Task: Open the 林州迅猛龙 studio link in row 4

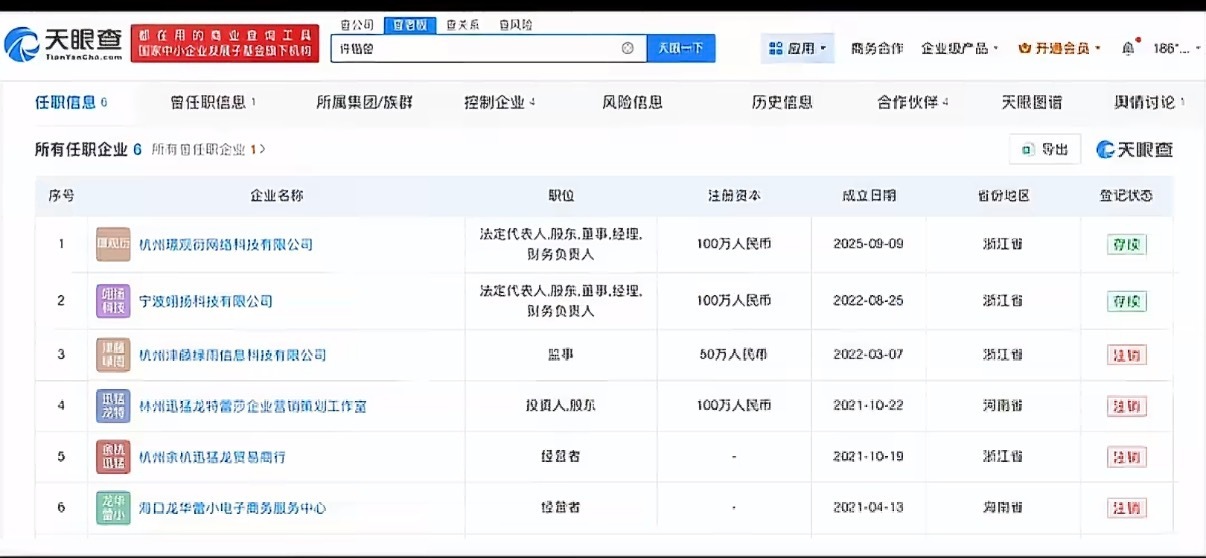Action: (x=253, y=406)
